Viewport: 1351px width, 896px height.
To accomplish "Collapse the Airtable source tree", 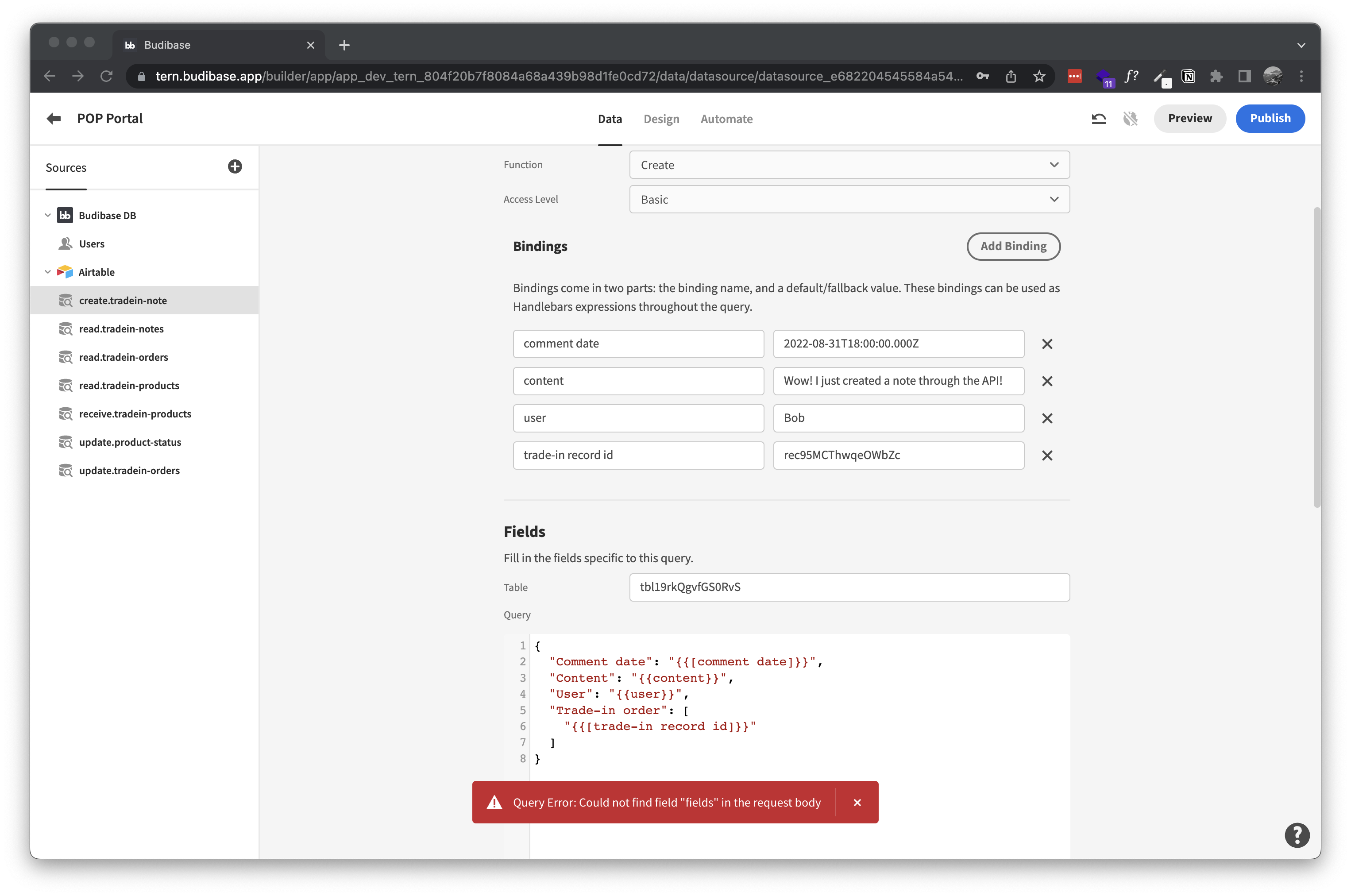I will point(48,272).
